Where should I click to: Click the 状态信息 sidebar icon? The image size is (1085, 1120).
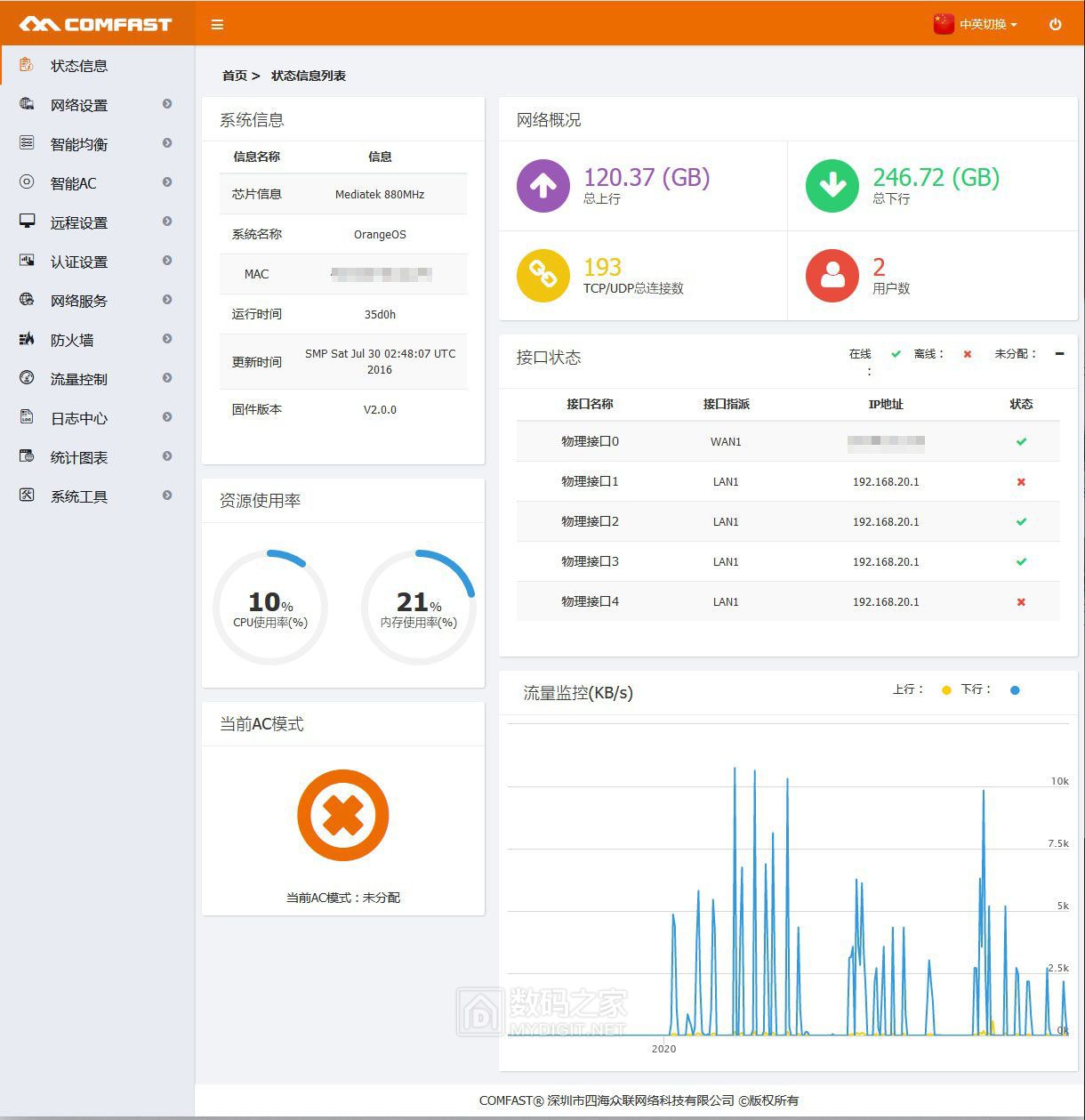(27, 64)
